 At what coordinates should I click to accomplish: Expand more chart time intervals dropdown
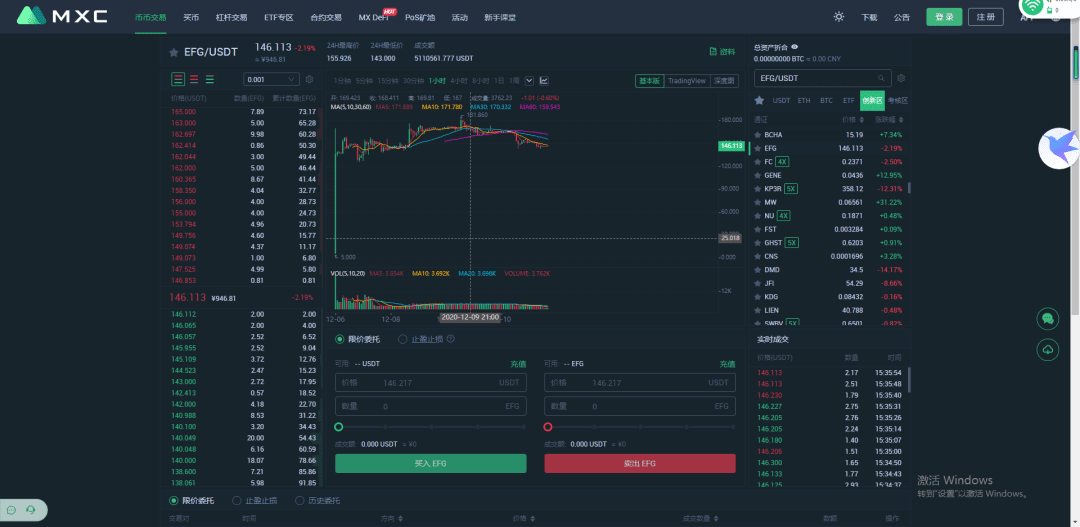[x=529, y=81]
